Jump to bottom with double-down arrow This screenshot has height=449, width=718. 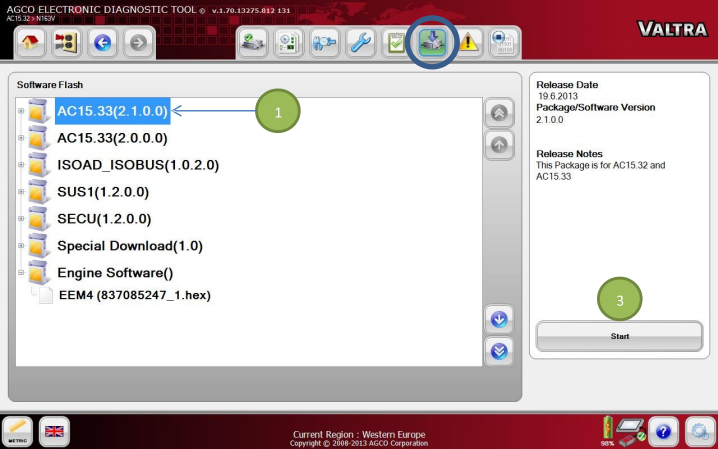pyautogui.click(x=499, y=351)
